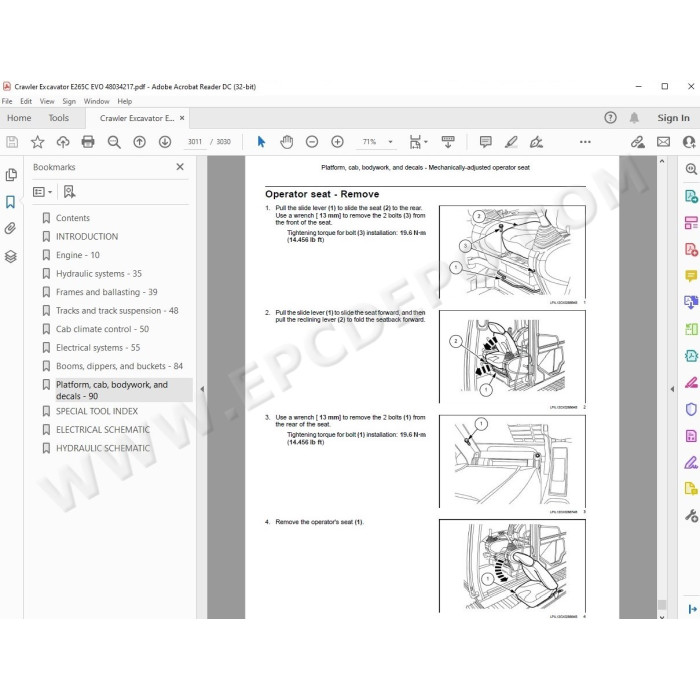Open the Window menu
This screenshot has width=700, height=700.
point(96,101)
